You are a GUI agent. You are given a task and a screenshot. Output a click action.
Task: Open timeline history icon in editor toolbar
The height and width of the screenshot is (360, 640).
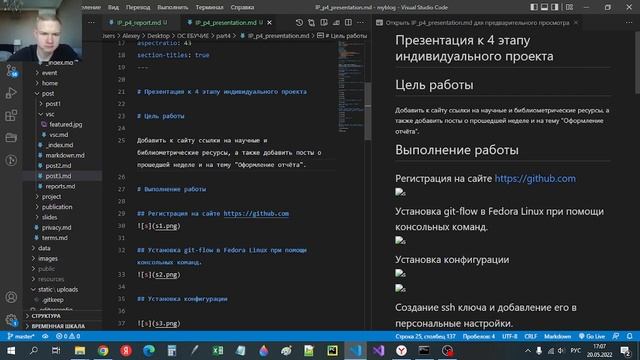(x=299, y=23)
